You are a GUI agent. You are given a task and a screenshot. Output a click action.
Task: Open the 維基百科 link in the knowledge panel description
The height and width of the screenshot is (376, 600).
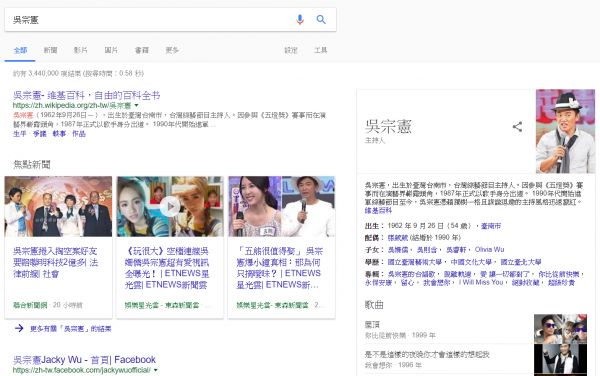tap(378, 210)
